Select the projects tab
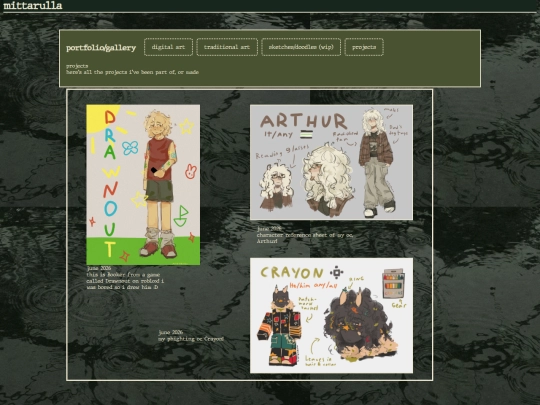The image size is (540, 405). coord(364,47)
